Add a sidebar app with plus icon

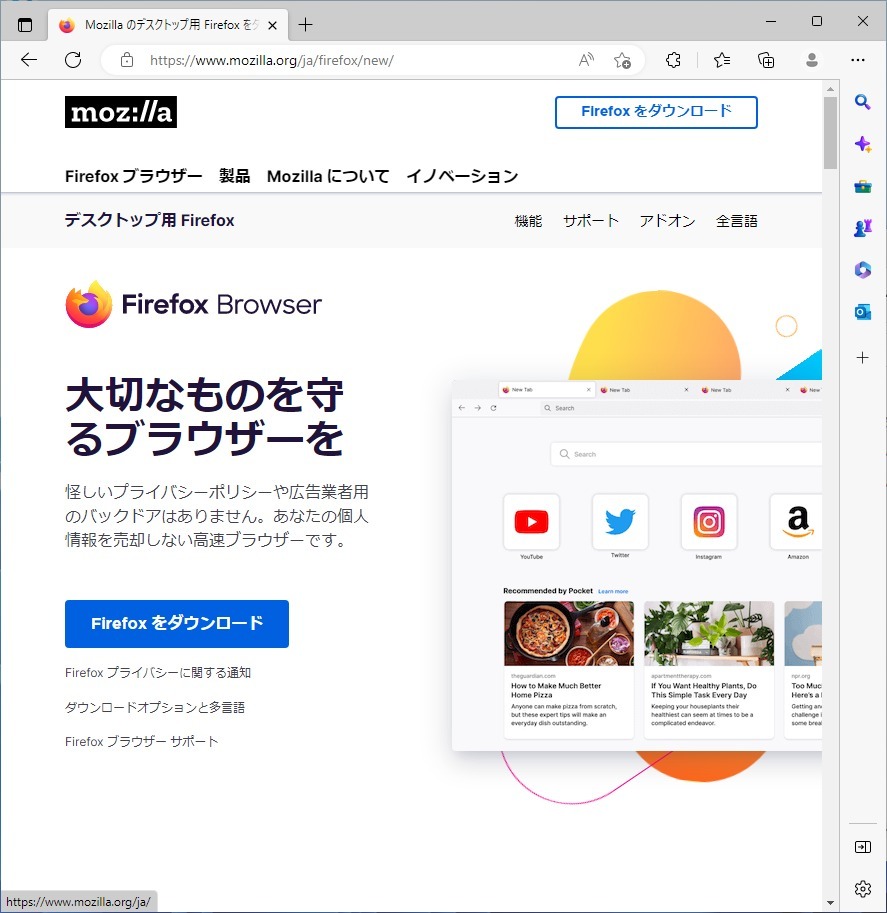863,358
